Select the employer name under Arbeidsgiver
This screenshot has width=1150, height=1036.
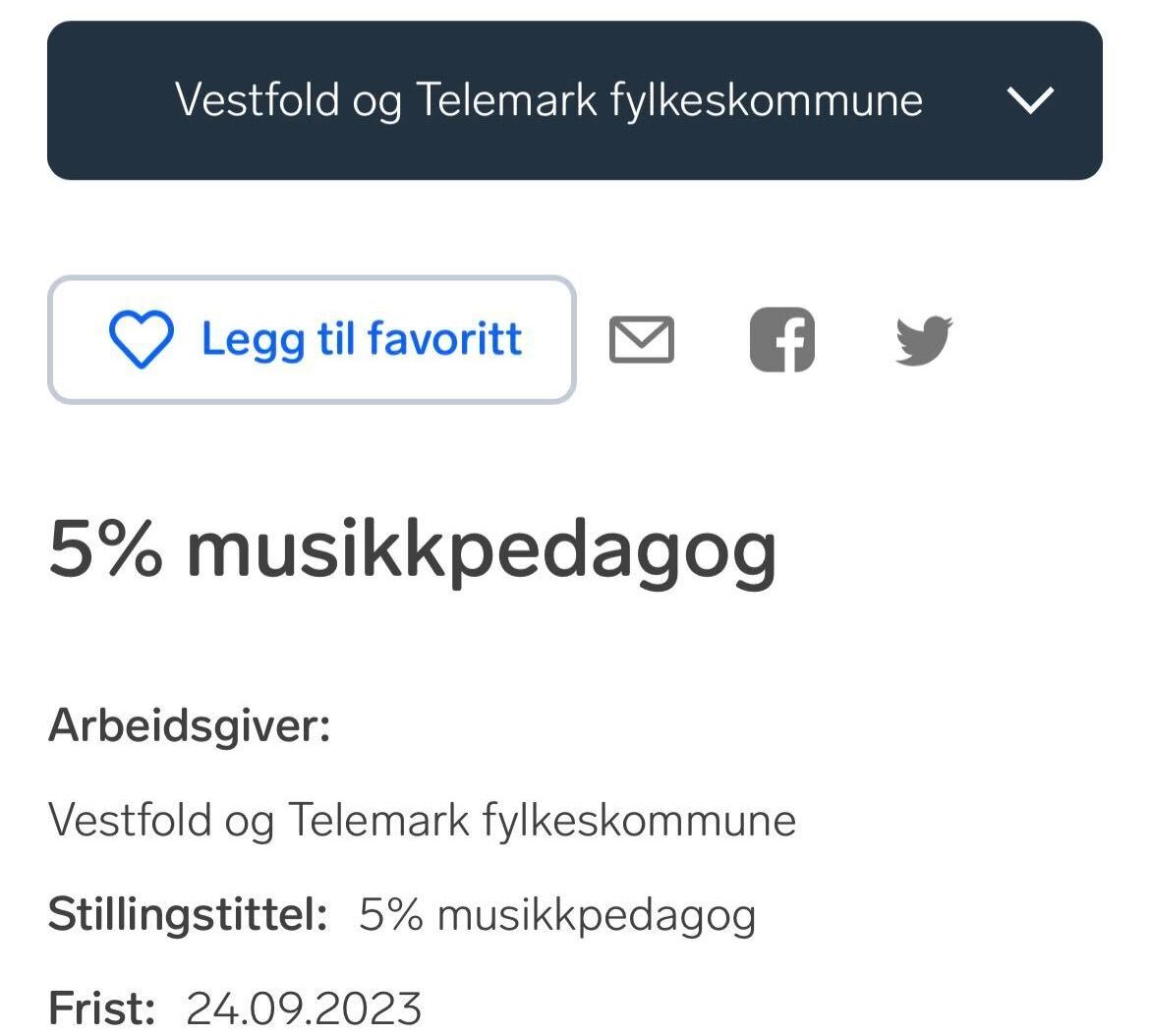click(x=422, y=820)
